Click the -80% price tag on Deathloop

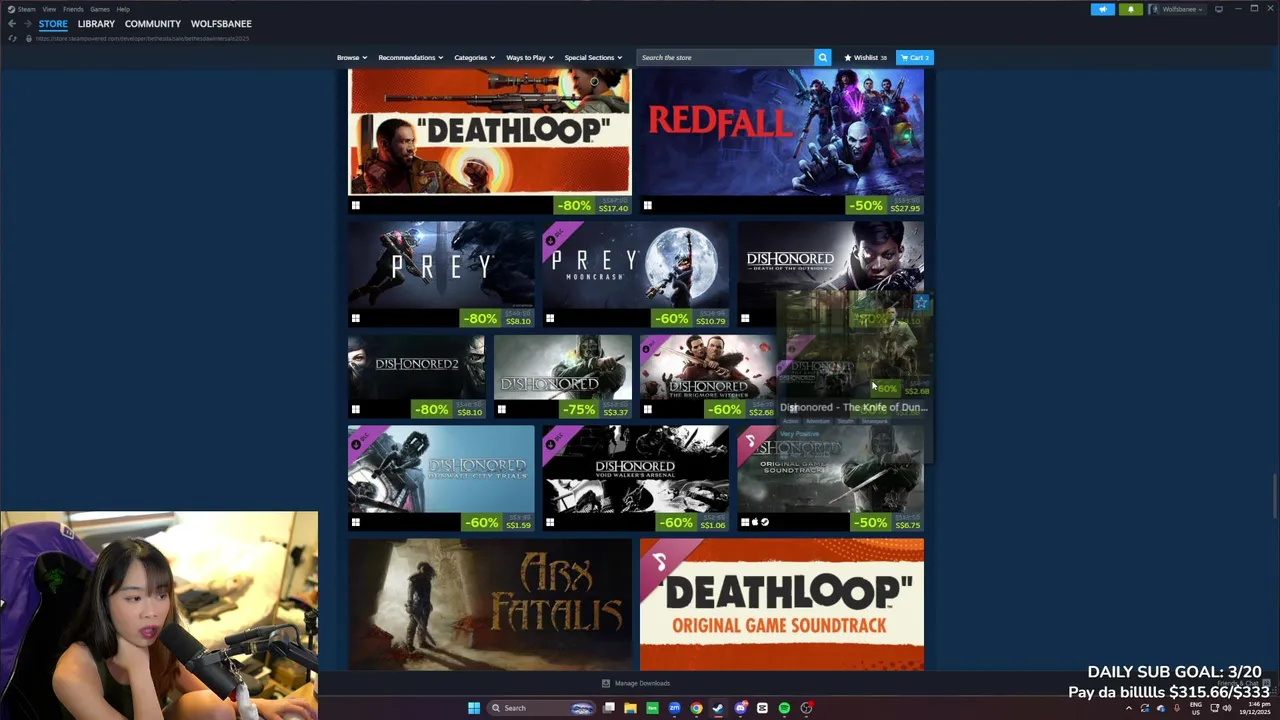pos(592,205)
